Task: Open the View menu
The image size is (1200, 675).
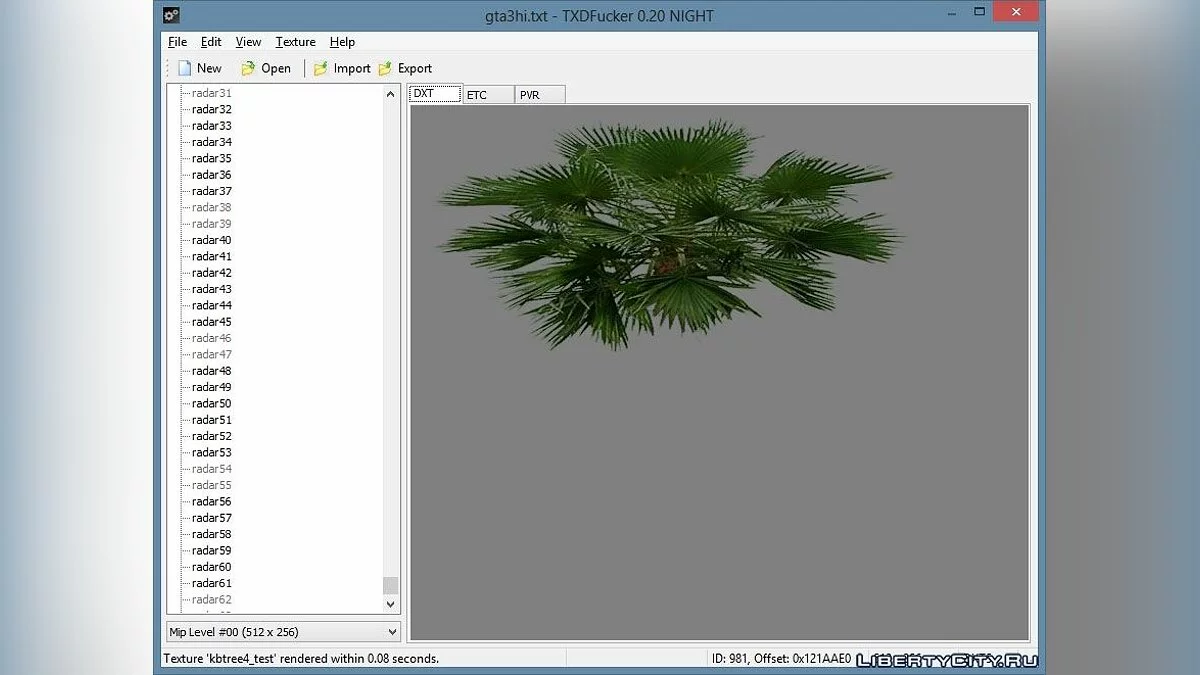Action: coord(248,42)
